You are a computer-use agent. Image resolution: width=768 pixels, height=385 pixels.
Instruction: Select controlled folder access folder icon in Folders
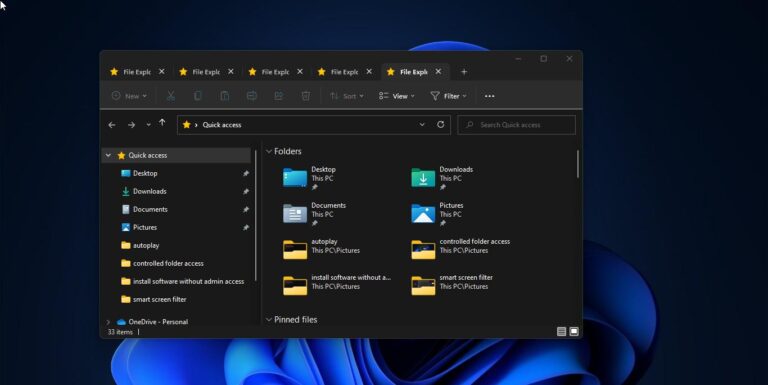[423, 249]
